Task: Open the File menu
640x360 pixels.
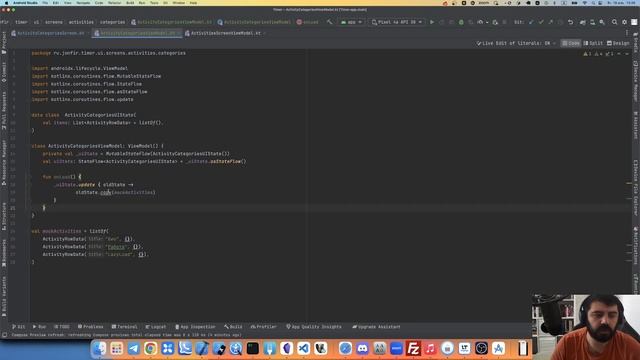Action: coord(45,3)
